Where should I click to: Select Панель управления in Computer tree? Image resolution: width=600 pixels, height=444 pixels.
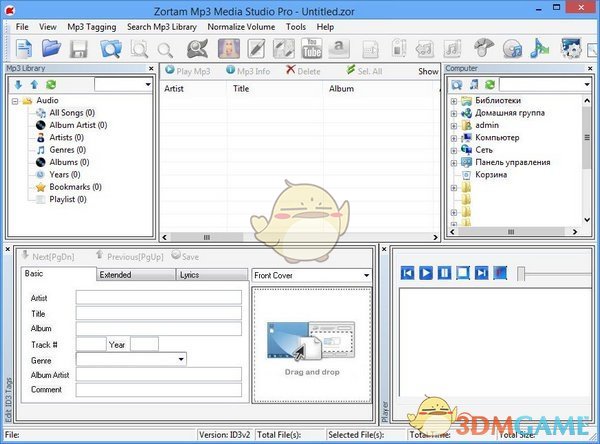[x=513, y=162]
